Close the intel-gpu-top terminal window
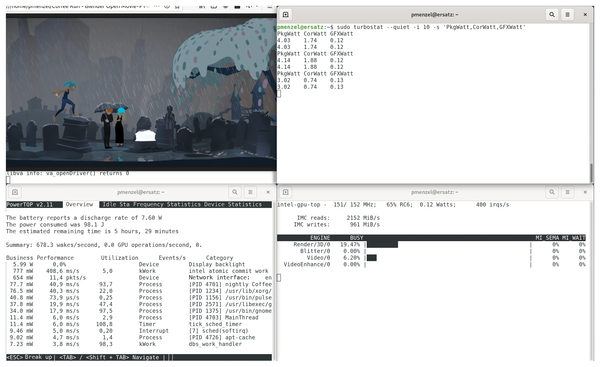Image resolution: width=600 pixels, height=367 pixels. point(585,192)
